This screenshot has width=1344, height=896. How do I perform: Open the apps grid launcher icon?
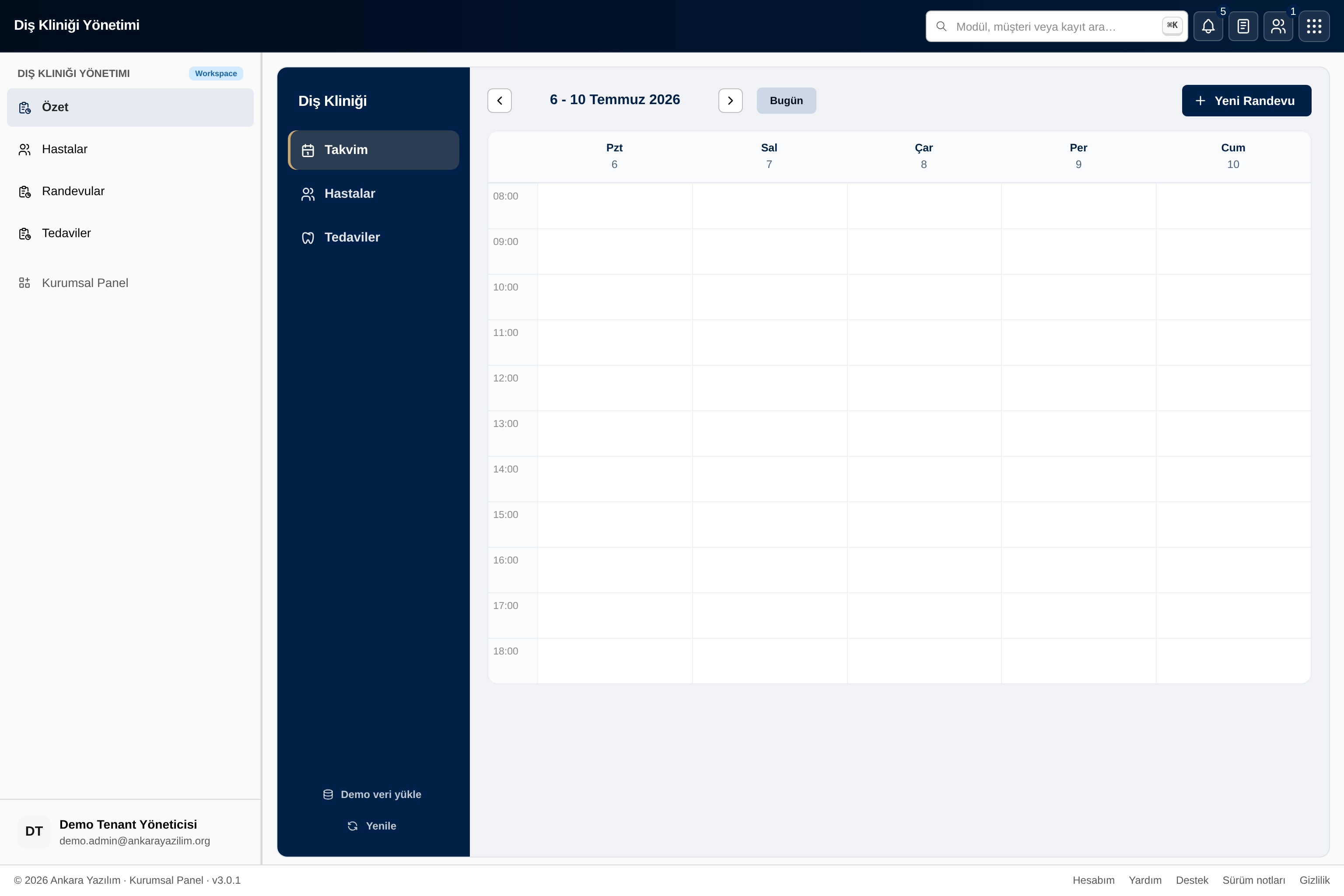[1314, 26]
